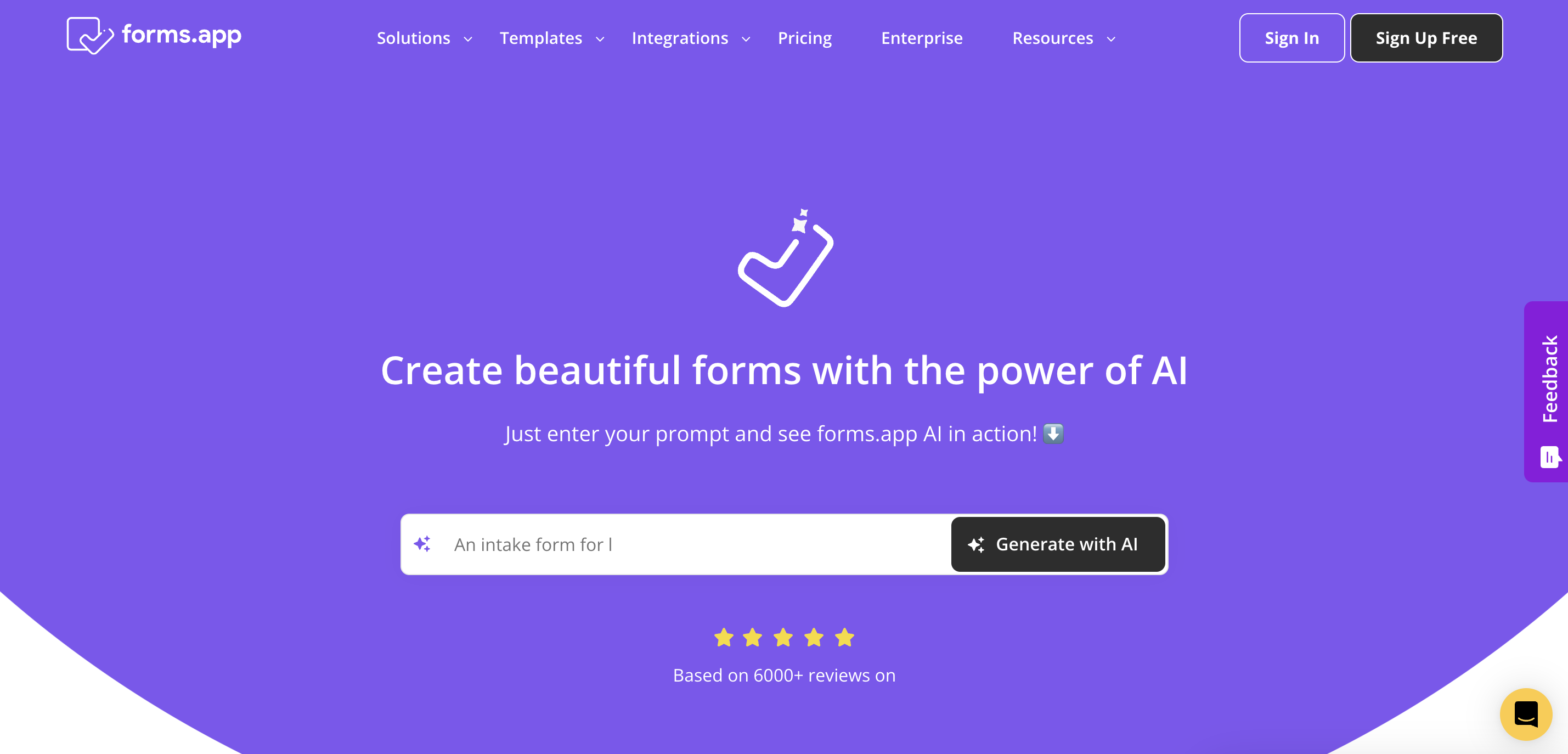Click the Pricing navigation link

[805, 38]
